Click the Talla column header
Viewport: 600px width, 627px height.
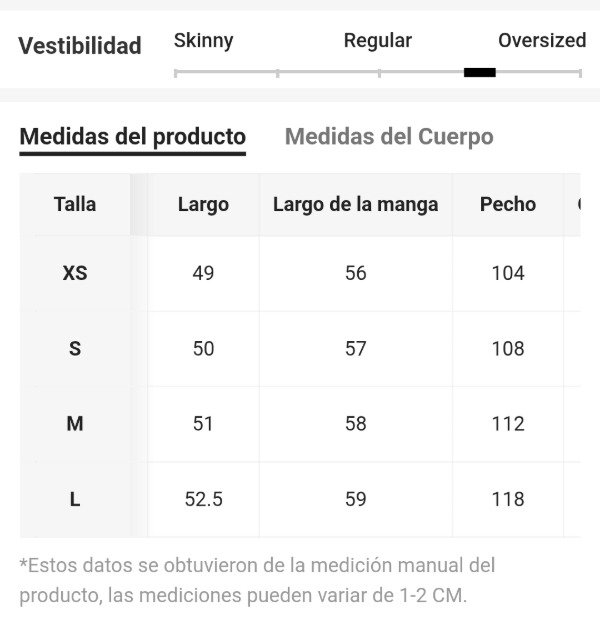tap(75, 204)
